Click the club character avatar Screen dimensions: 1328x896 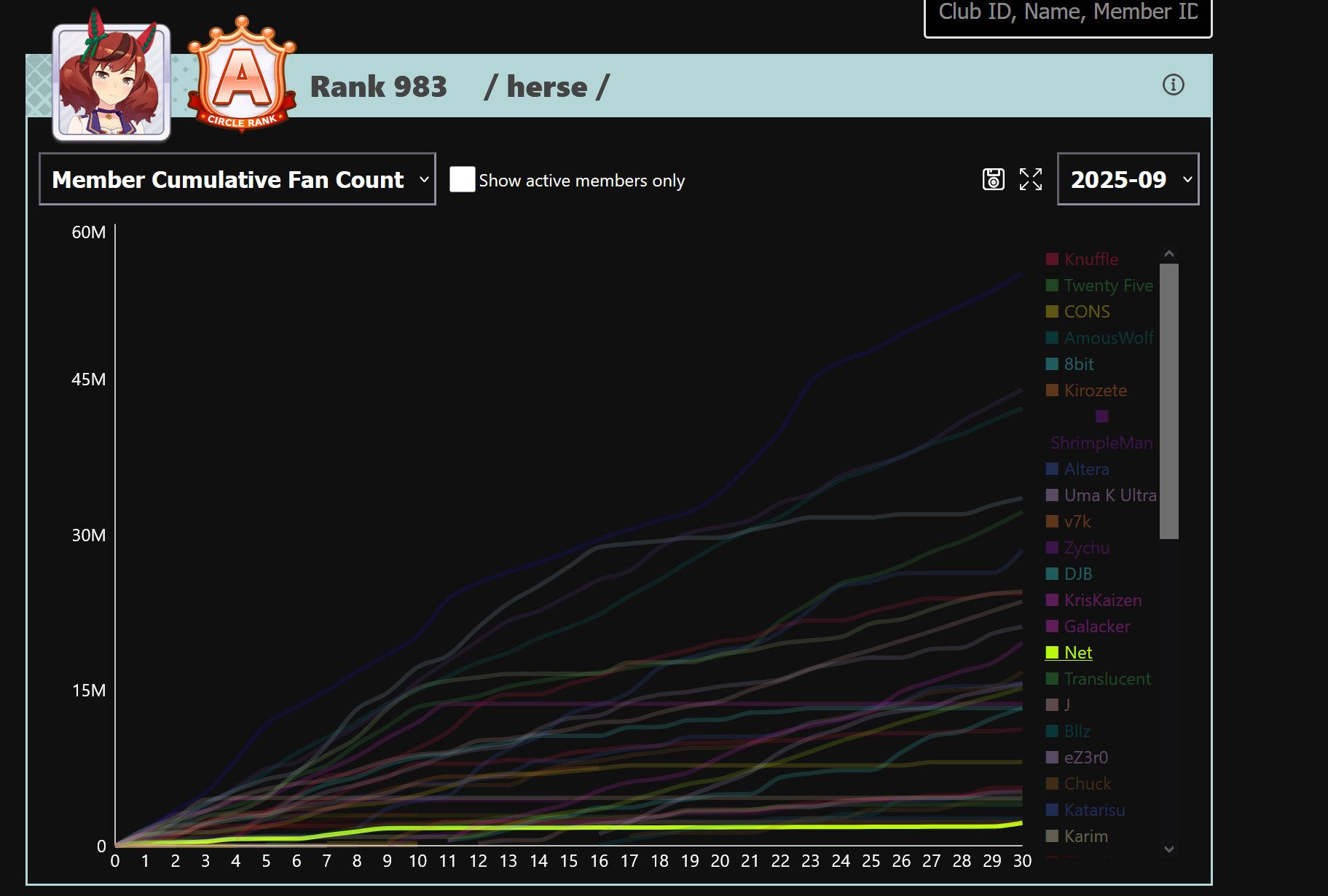pyautogui.click(x=111, y=81)
